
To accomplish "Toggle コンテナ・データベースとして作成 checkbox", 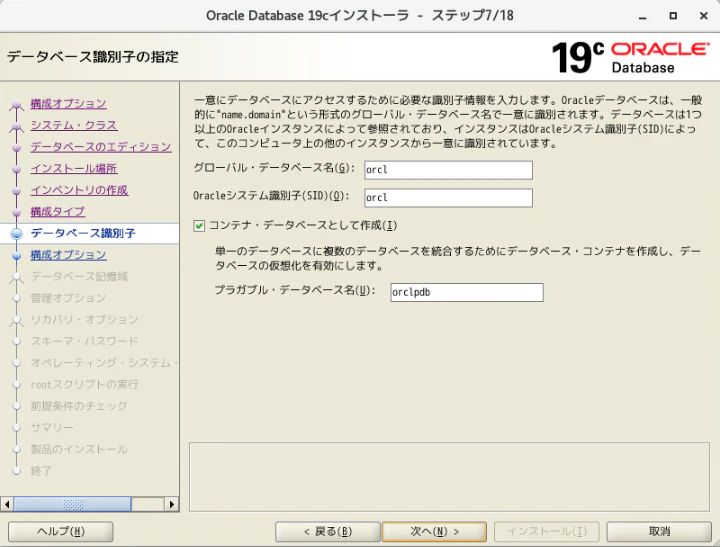I will [199, 226].
